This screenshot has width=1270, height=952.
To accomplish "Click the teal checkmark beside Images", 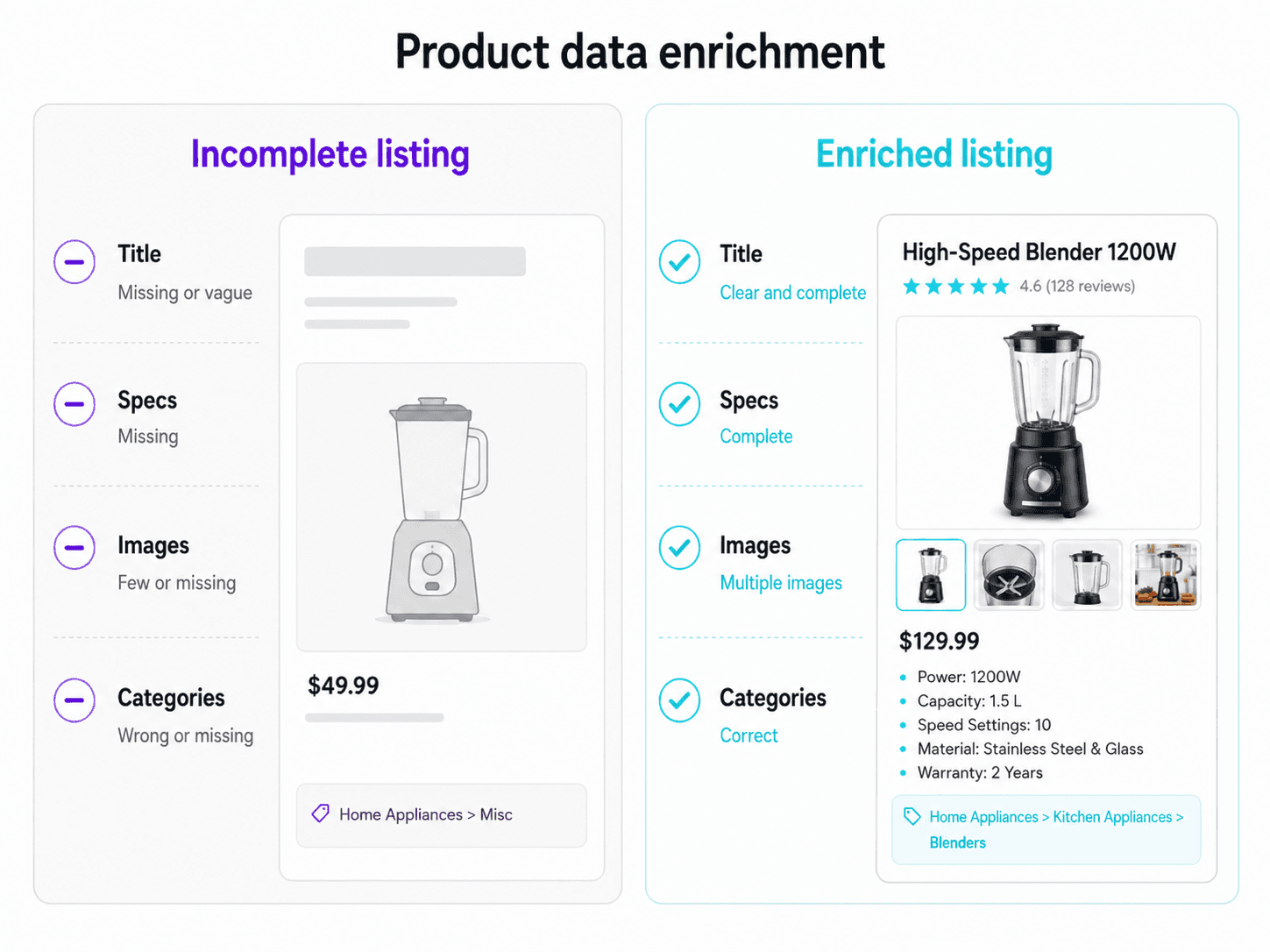I will 680,548.
